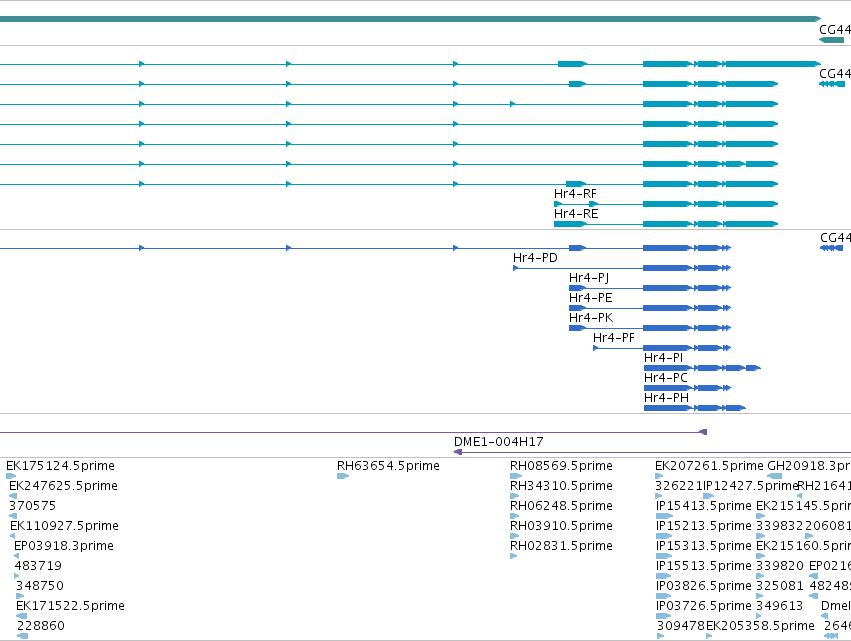Open feature label 325081
This screenshot has height=641, width=851.
[x=780, y=587]
